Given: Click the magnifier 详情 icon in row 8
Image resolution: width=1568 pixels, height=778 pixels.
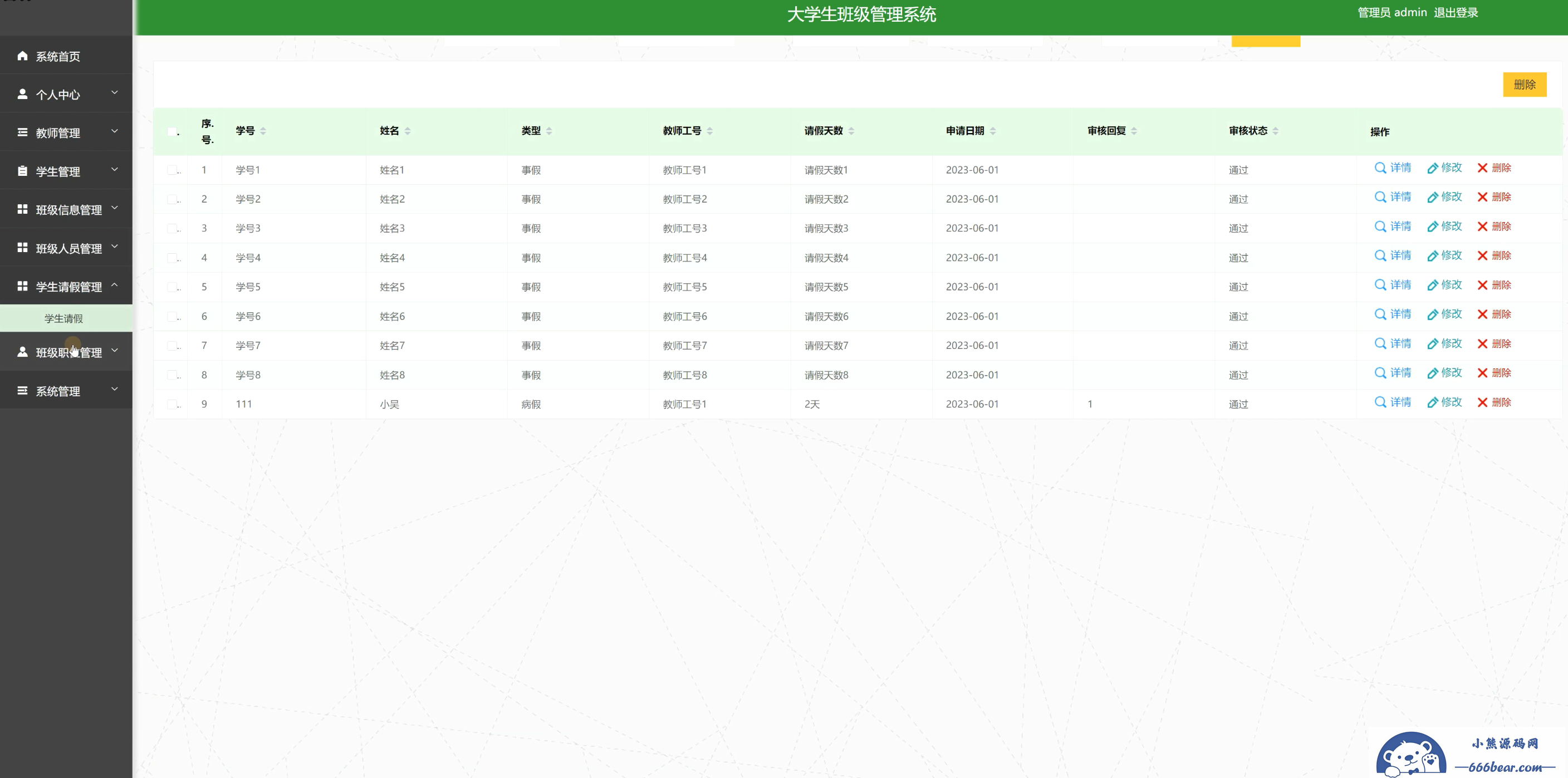Looking at the screenshot, I should pyautogui.click(x=1380, y=373).
